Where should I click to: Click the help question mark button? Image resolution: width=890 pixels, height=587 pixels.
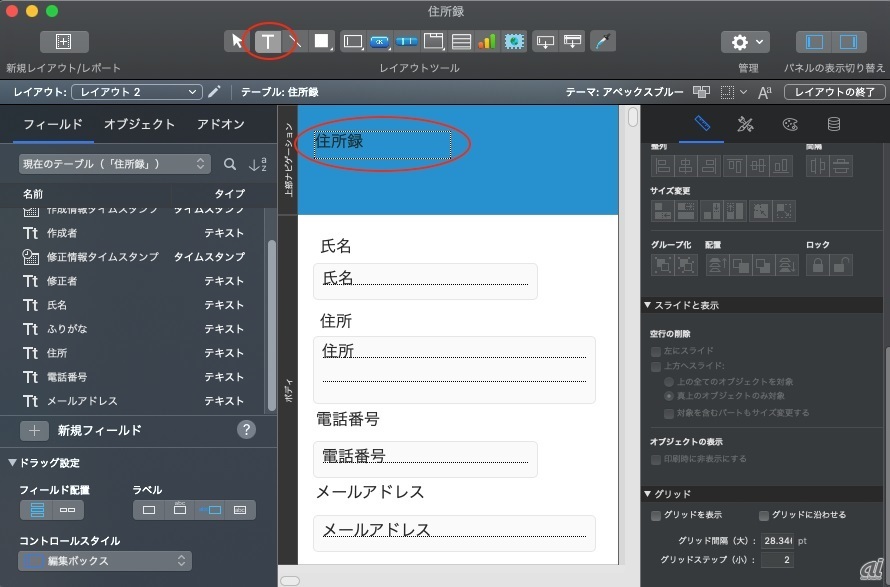tap(247, 430)
